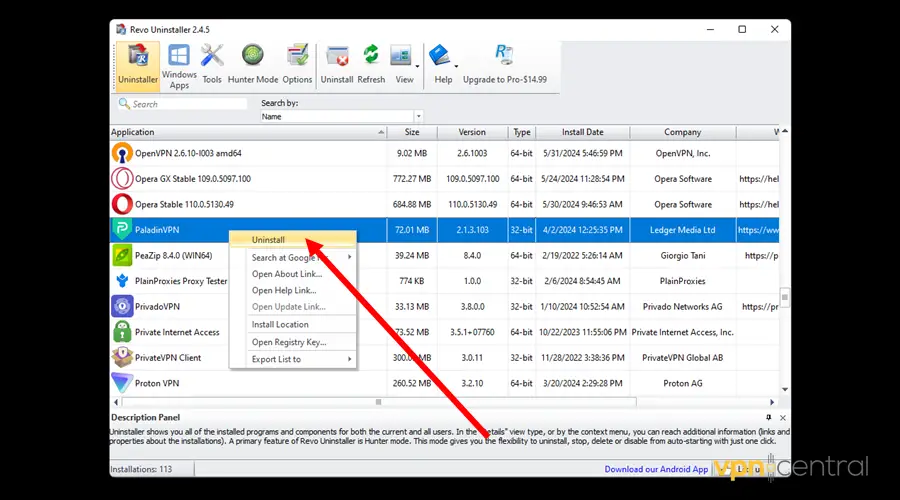Sort by Version column header
This screenshot has height=500, width=900.
(472, 132)
